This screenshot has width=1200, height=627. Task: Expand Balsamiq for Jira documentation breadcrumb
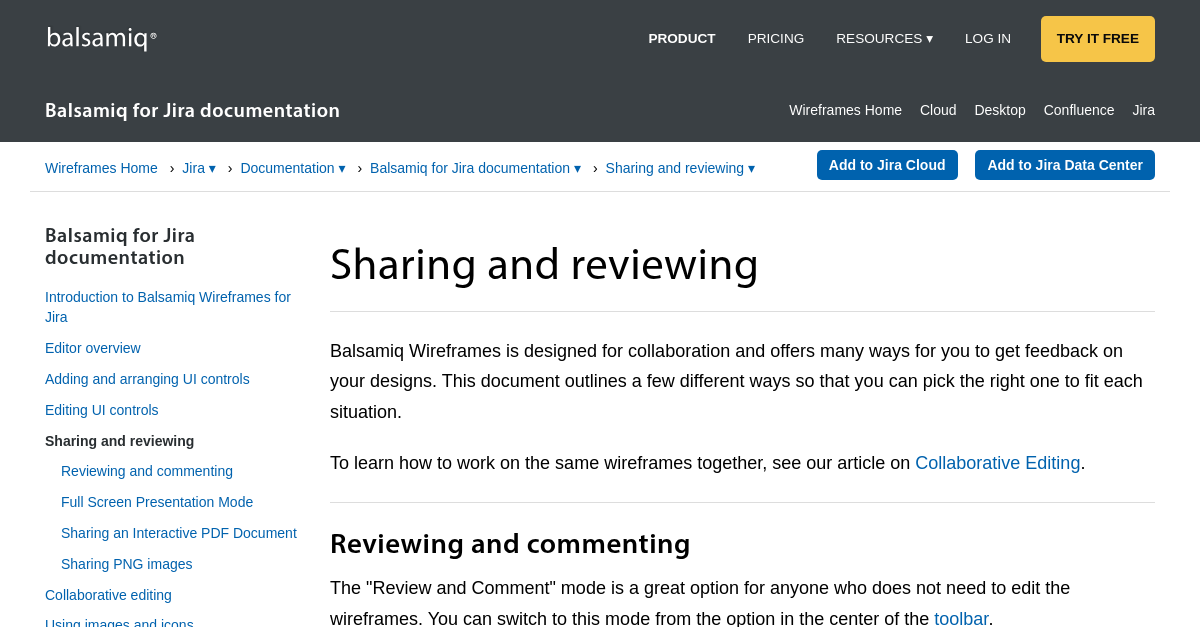(x=475, y=168)
